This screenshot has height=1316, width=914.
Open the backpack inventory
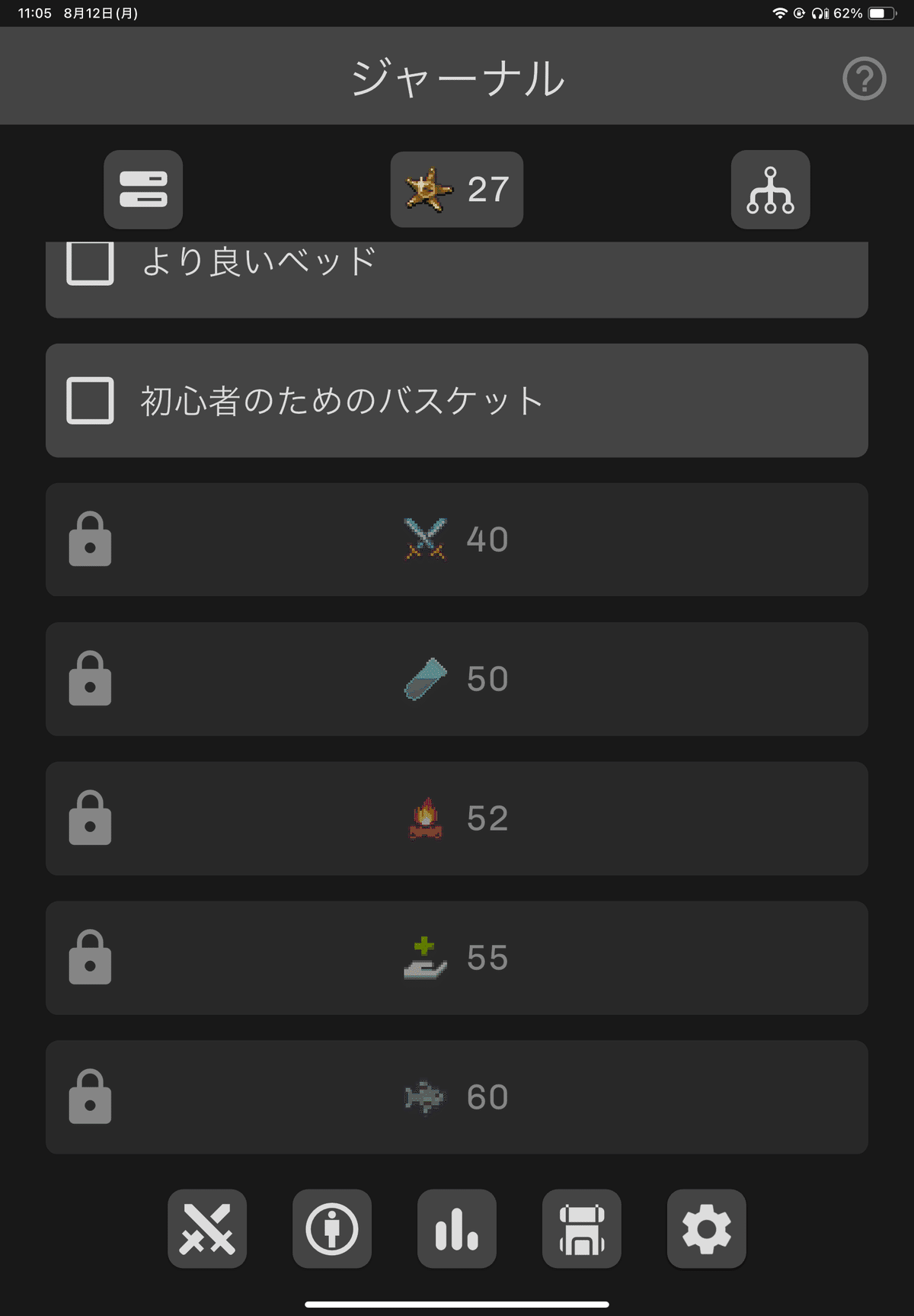tap(581, 1228)
